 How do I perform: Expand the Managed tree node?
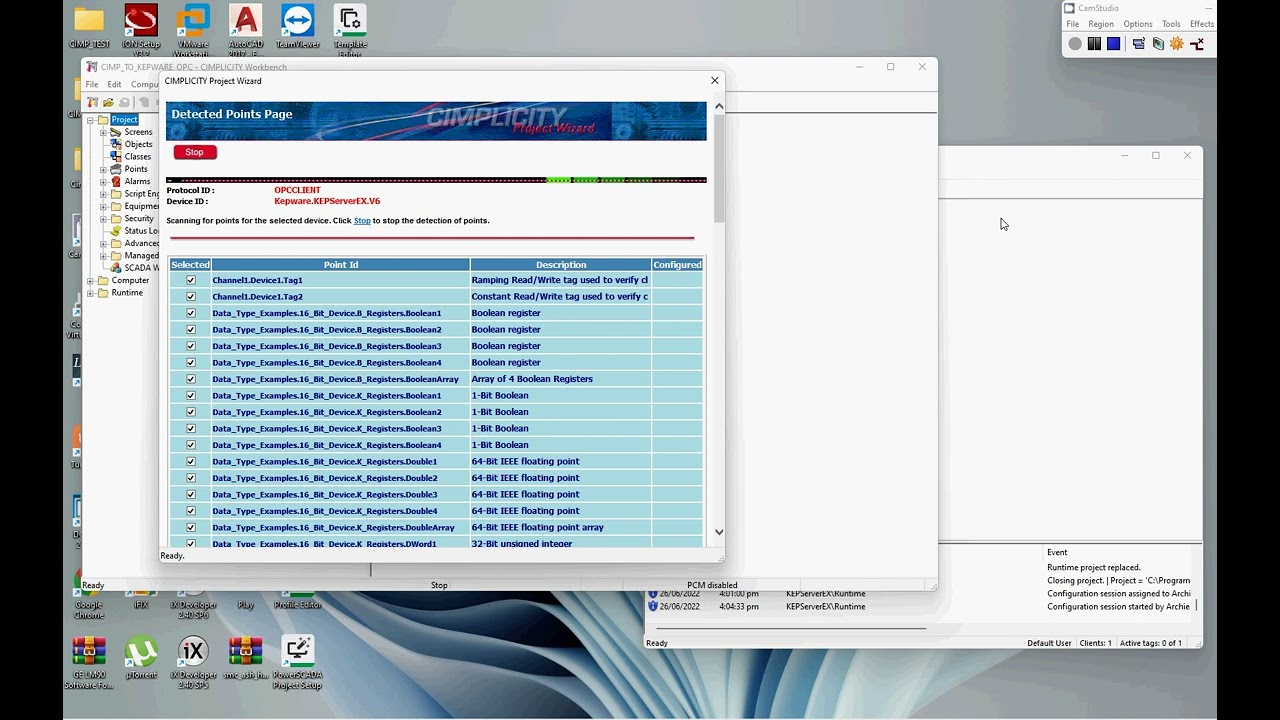(102, 256)
